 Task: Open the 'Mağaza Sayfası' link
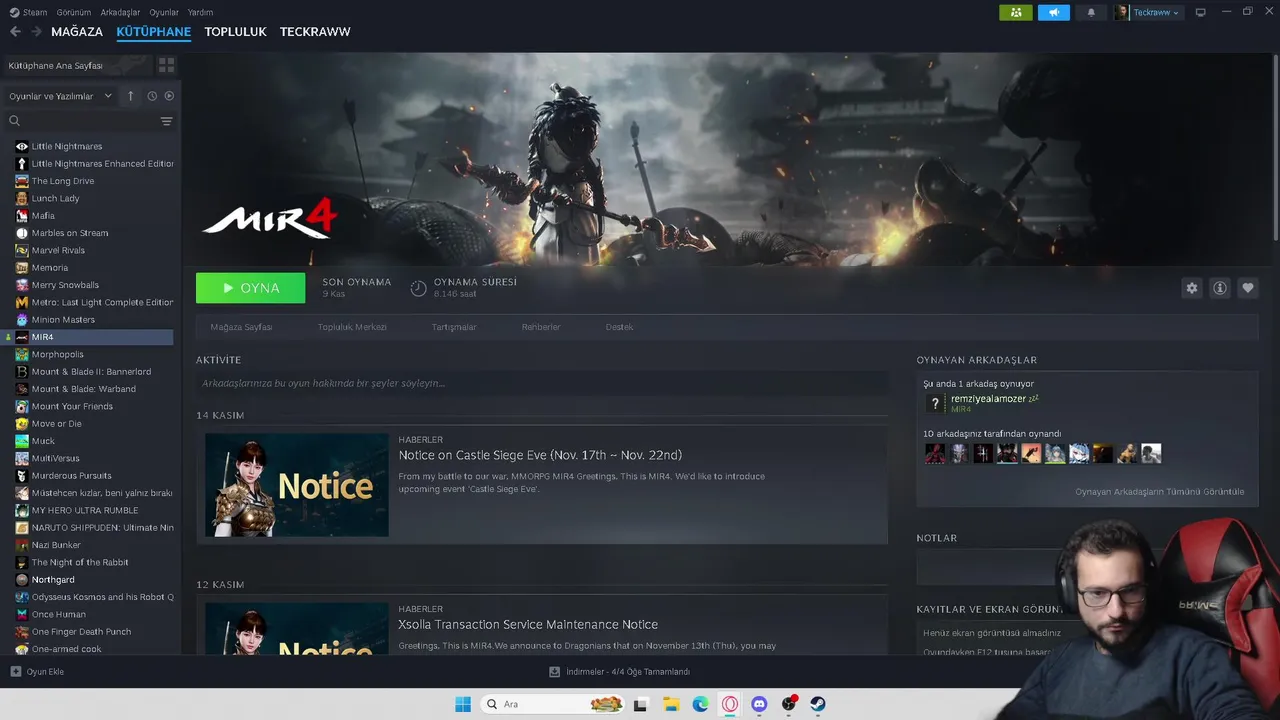(x=241, y=327)
